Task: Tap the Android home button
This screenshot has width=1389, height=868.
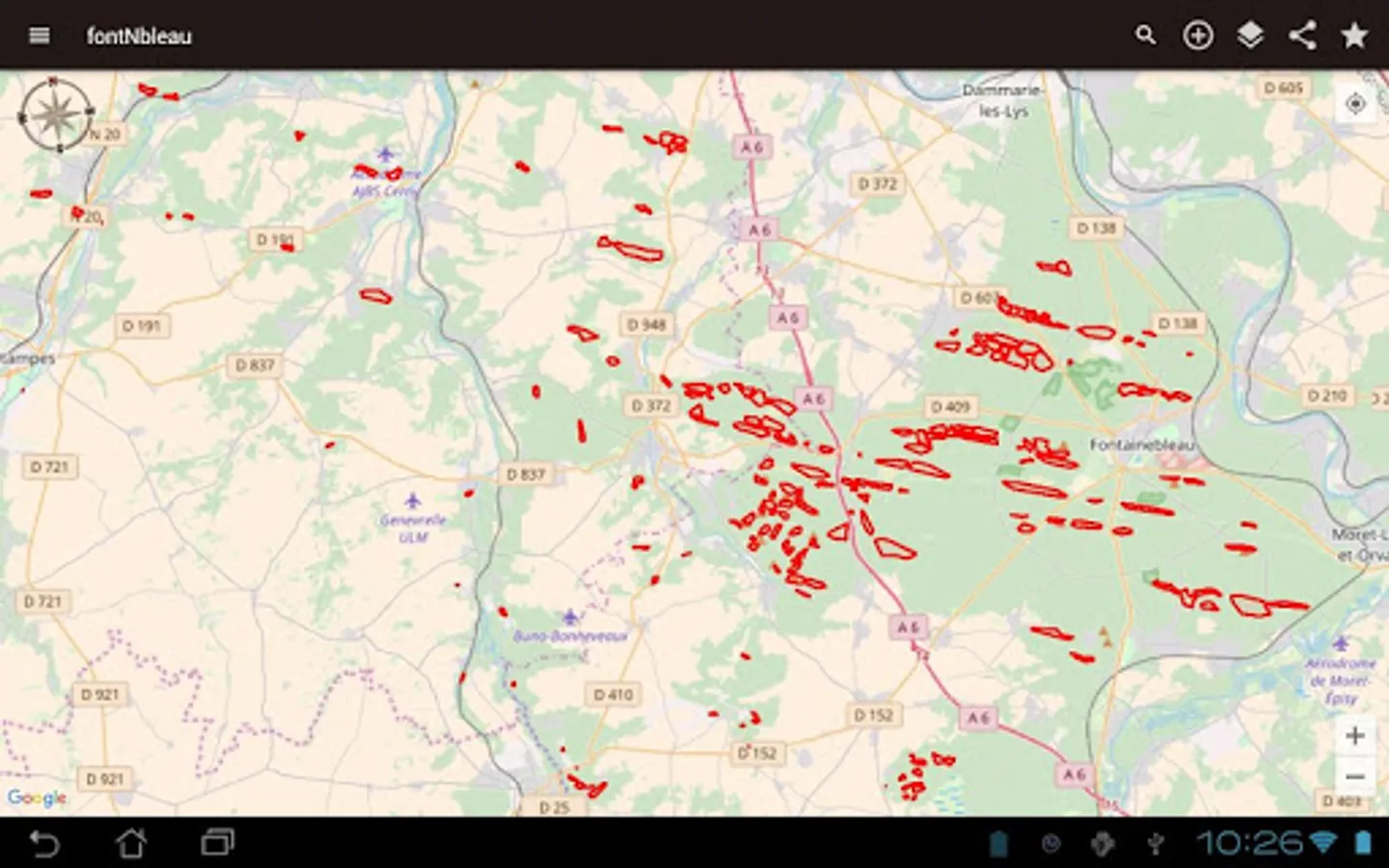Action: [x=131, y=843]
